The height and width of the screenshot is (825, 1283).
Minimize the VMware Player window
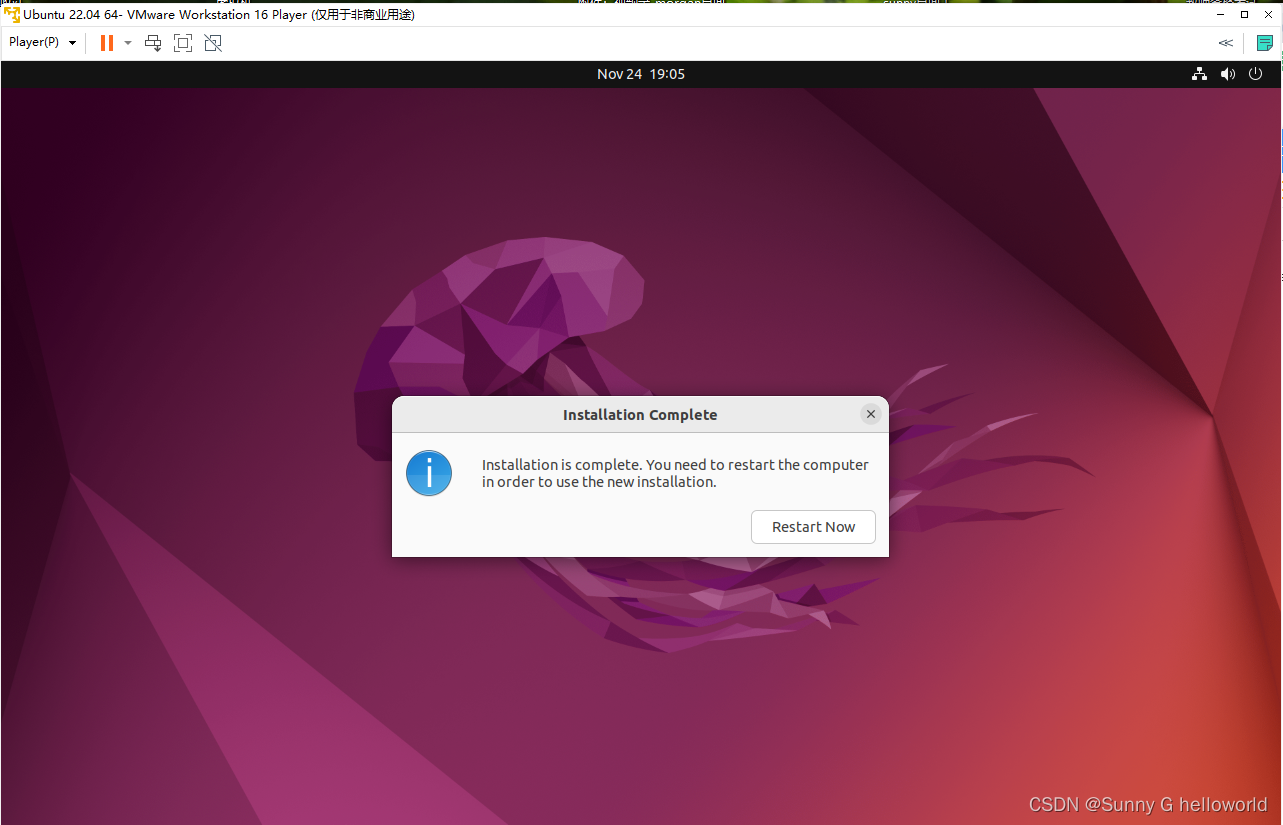point(1219,14)
